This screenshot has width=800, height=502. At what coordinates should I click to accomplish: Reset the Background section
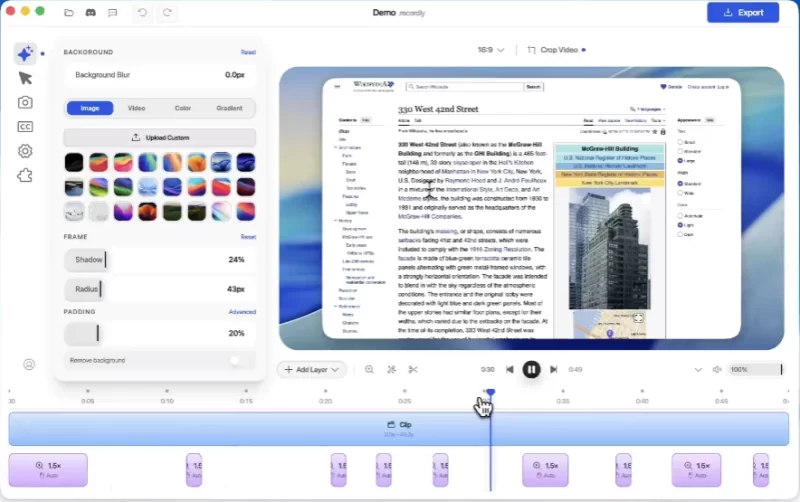tap(248, 52)
